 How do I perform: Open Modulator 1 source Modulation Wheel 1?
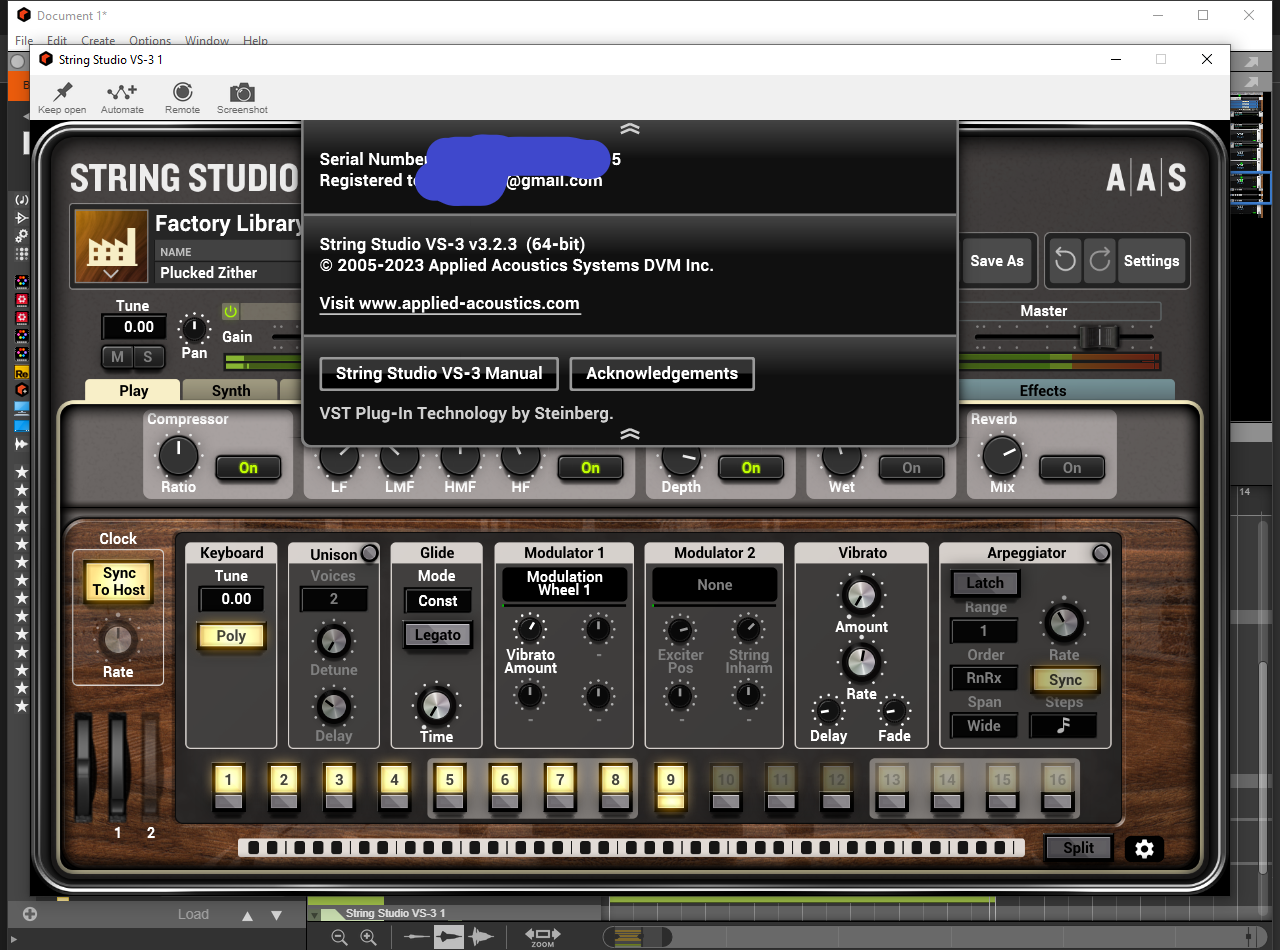(565, 584)
